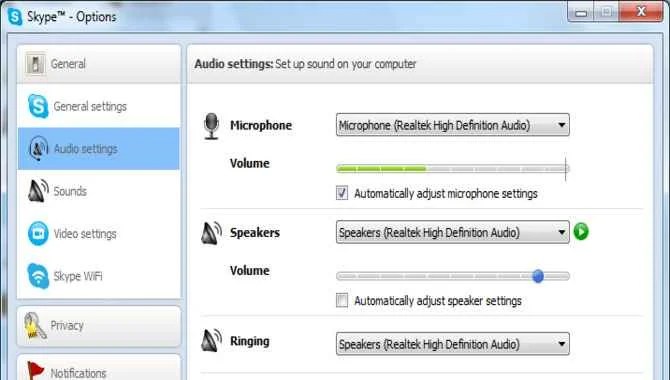Enable Automatically adjust speaker settings

click(x=342, y=300)
